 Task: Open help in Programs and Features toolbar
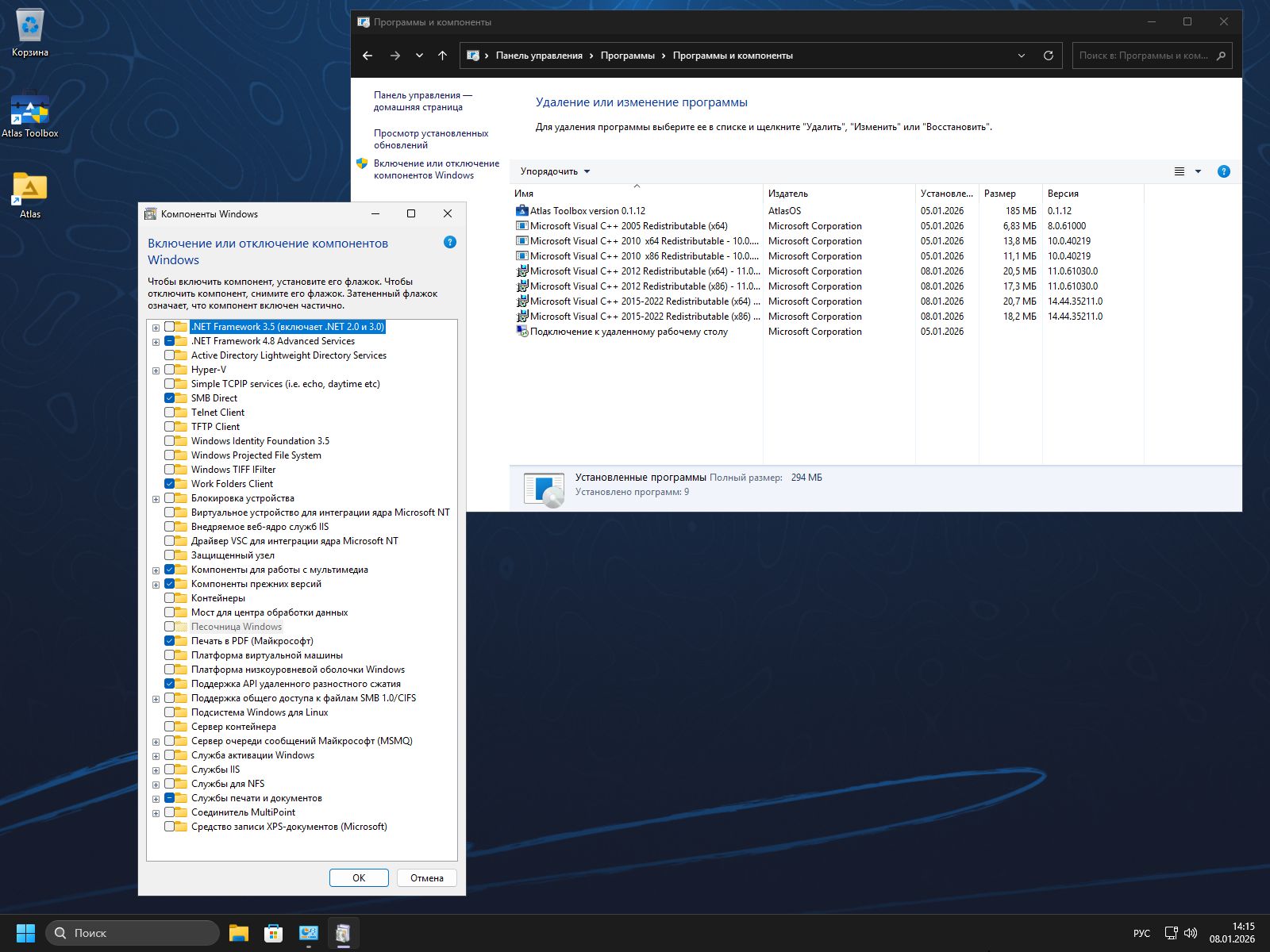click(x=1223, y=171)
